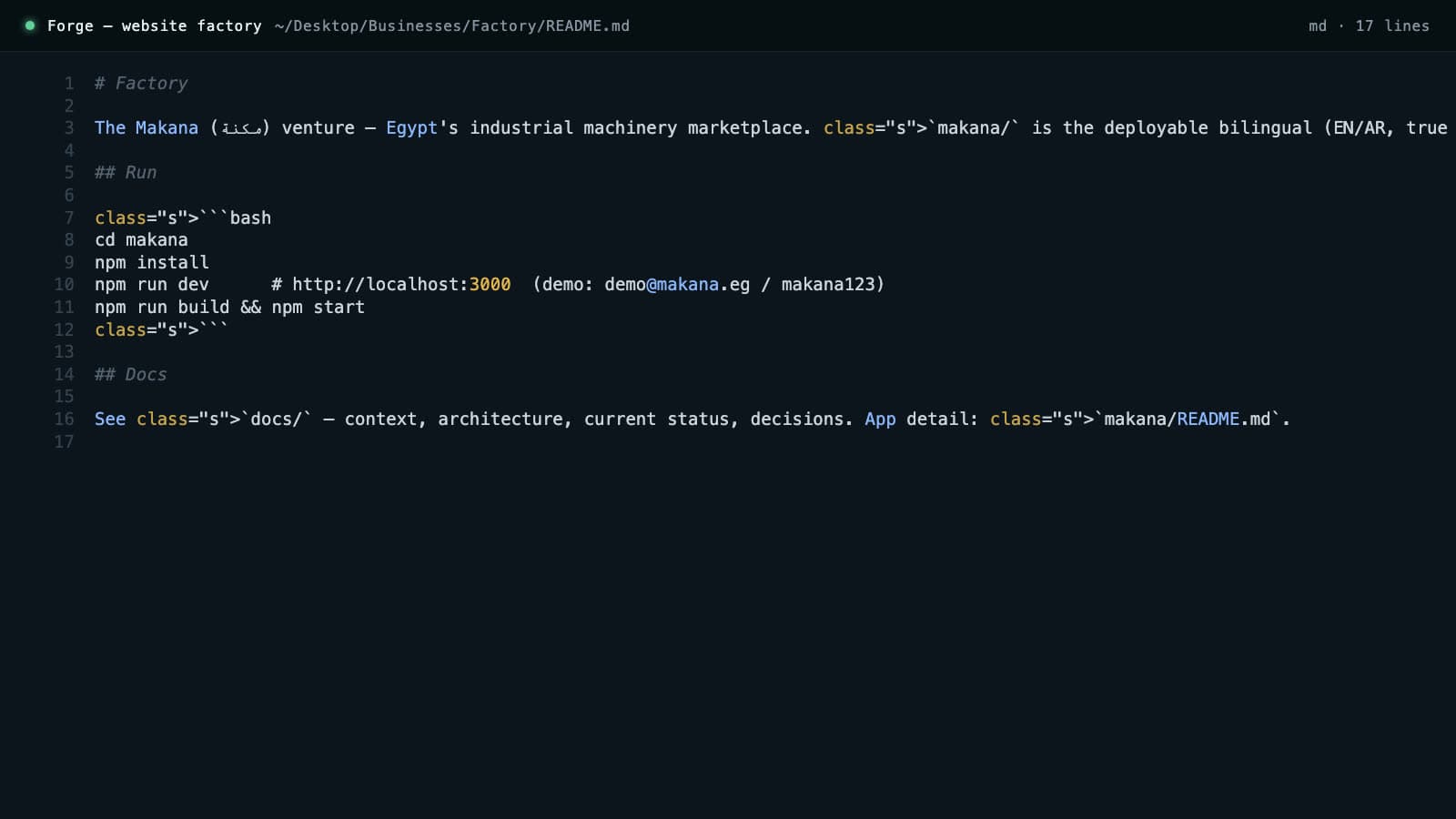Click 'industrial machinery marketplace' in line 3
The width and height of the screenshot is (1456, 819).
tap(635, 127)
